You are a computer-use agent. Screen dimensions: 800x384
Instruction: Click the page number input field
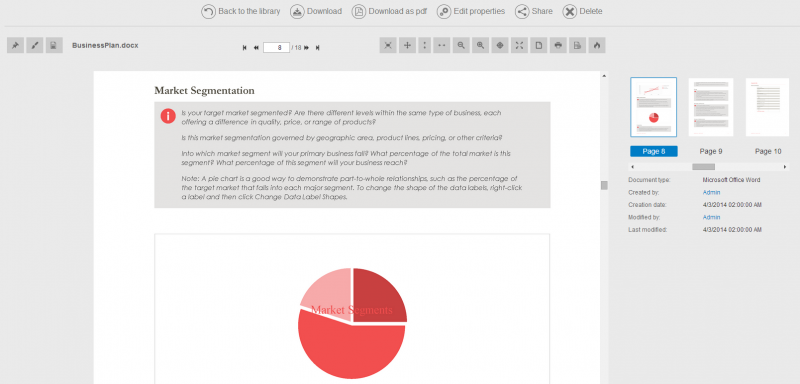tap(277, 47)
